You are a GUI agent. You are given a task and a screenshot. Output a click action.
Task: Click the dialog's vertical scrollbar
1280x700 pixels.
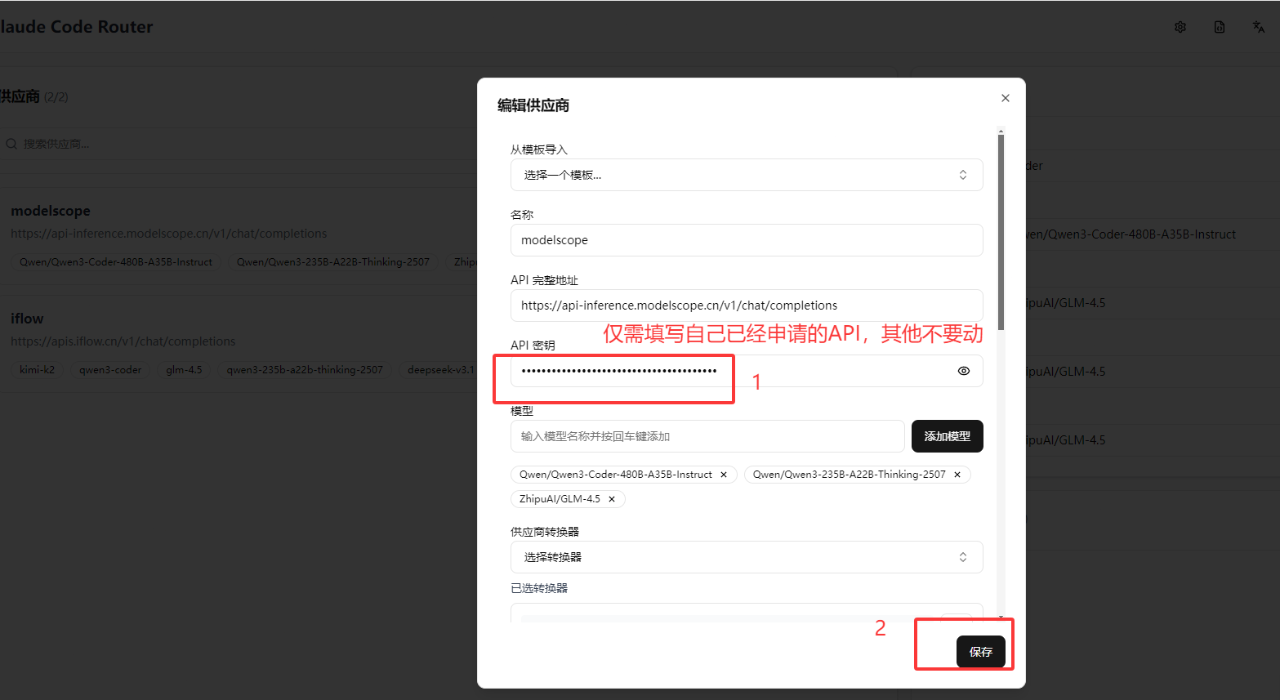click(1001, 232)
